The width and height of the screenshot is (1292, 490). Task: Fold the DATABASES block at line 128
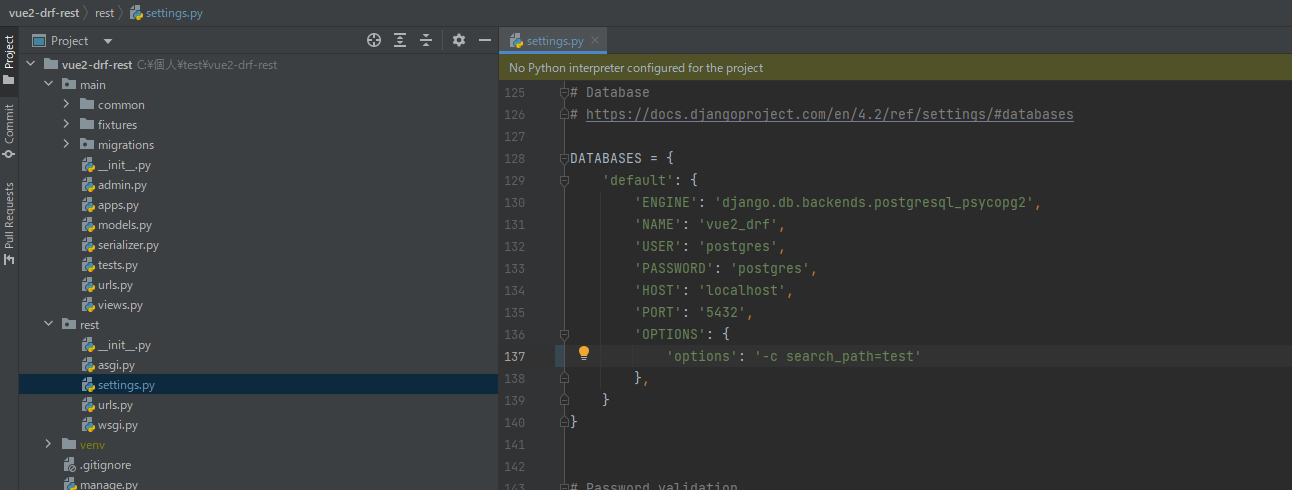[565, 159]
